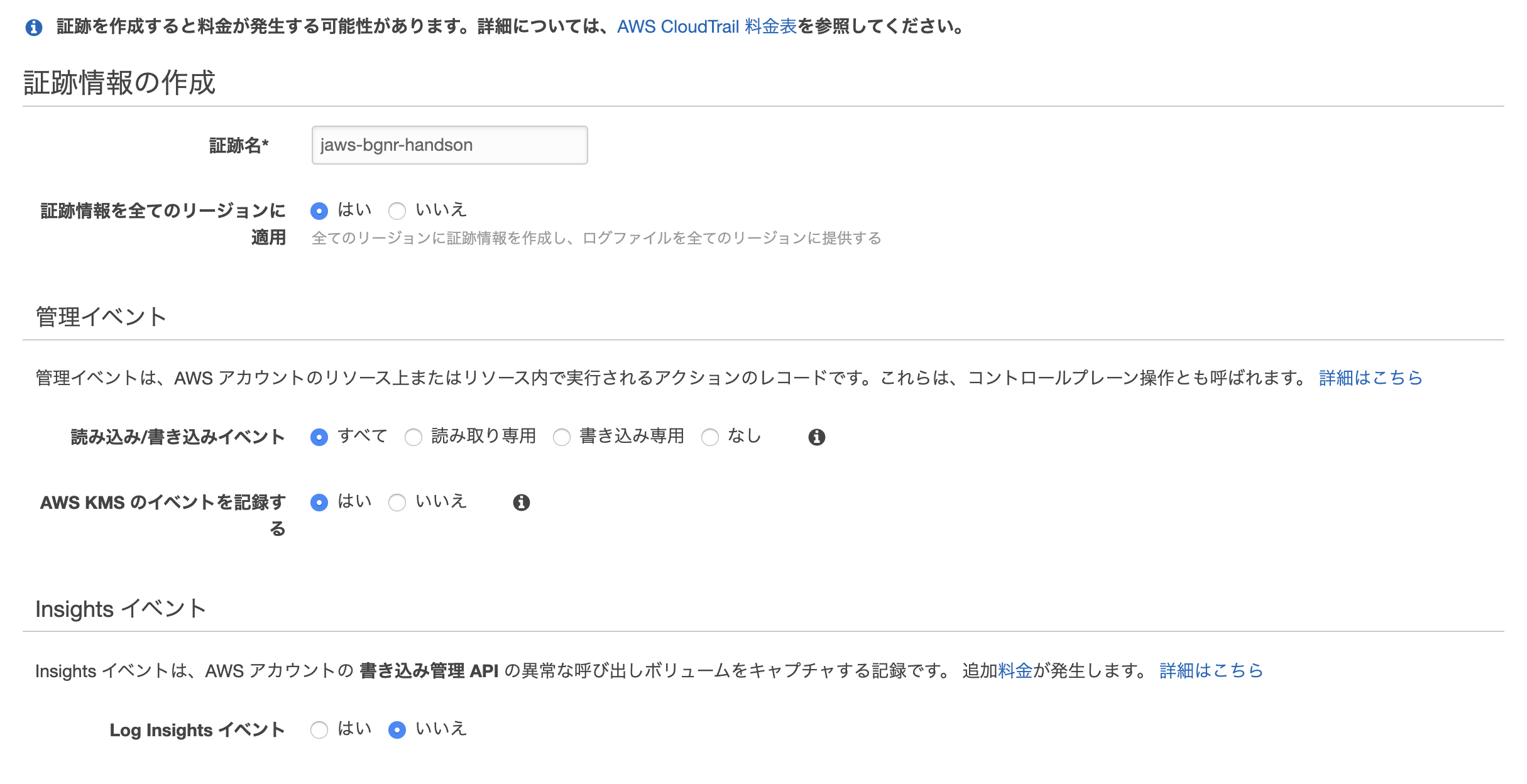Image resolution: width=1527 pixels, height=784 pixels.
Task: Keep AWS KMS event logging enabled with はい
Action: [x=320, y=502]
